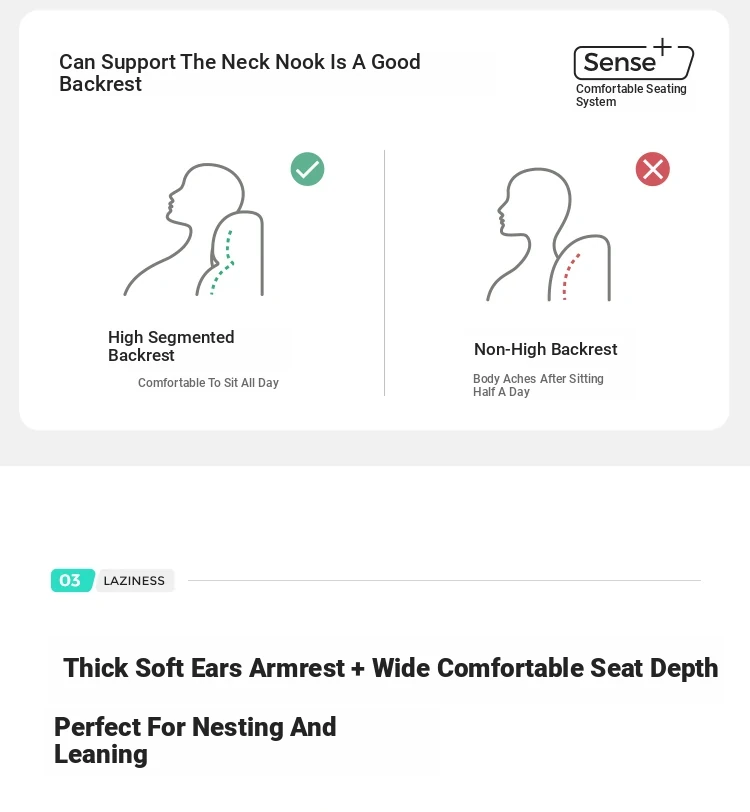Click the Comfortable To Sit All Day caption

[208, 383]
